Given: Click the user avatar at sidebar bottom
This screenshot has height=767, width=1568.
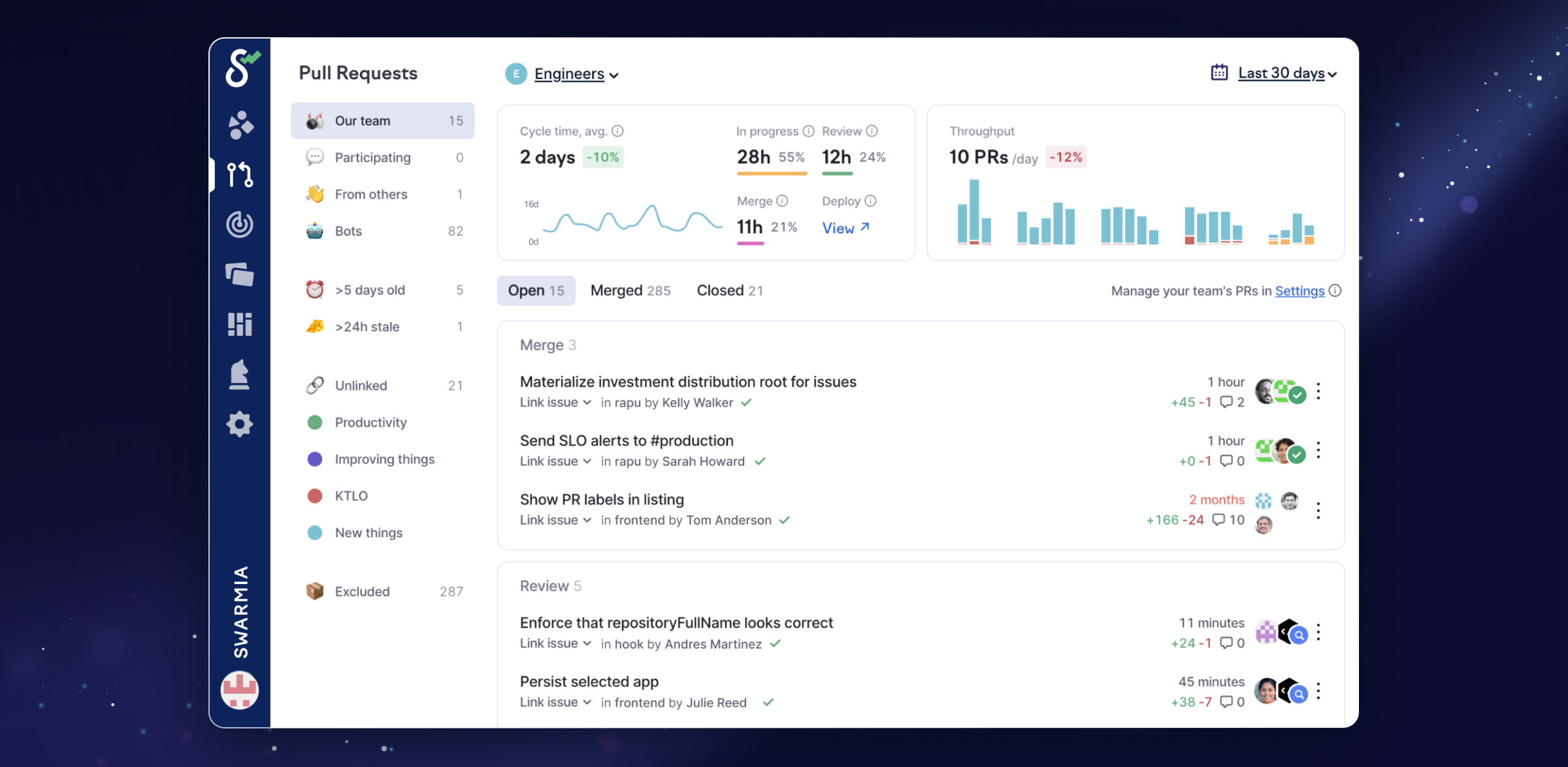Looking at the screenshot, I should (240, 690).
